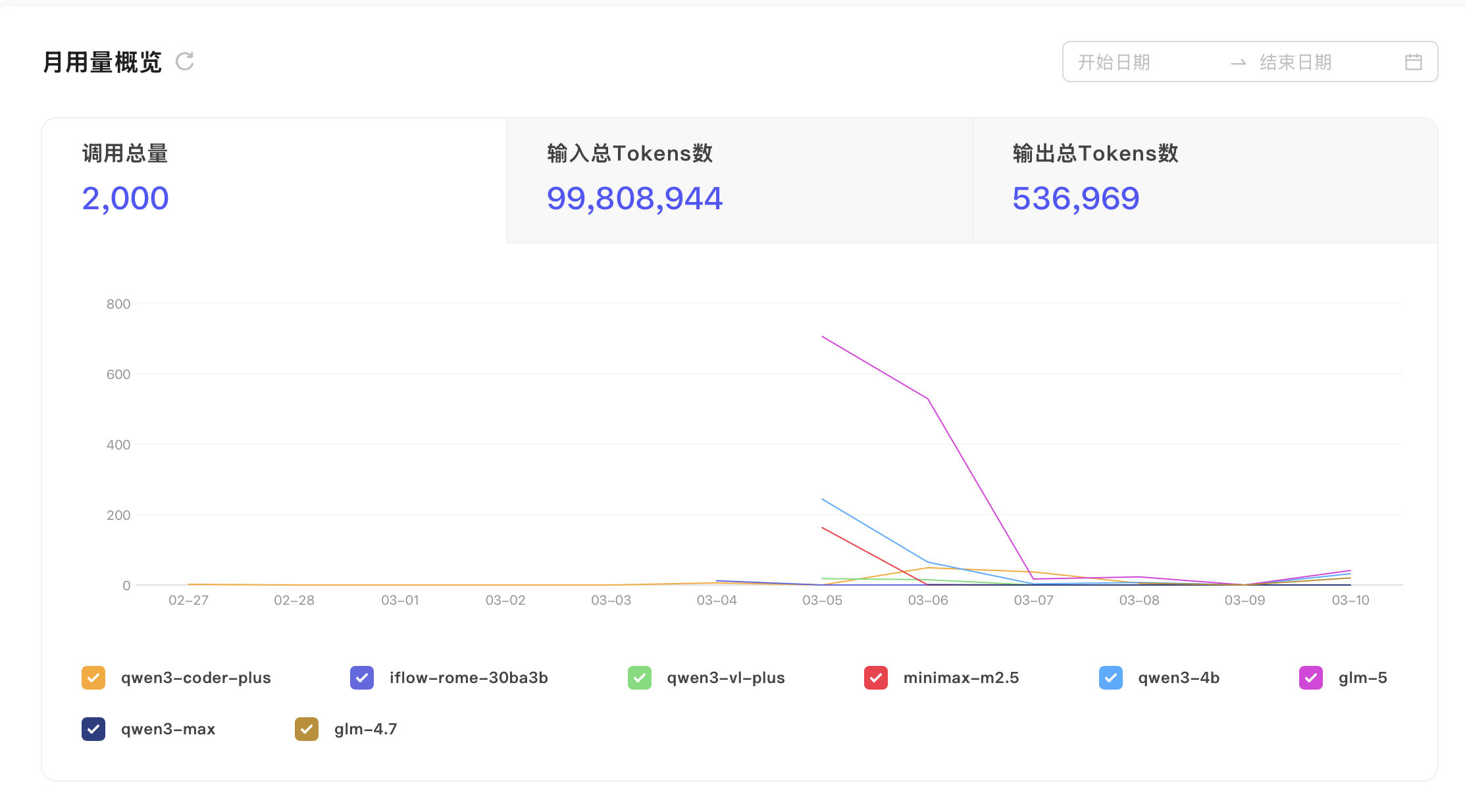Hide the qwen3-vl-plus series
This screenshot has height=812, width=1465.
tap(639, 678)
